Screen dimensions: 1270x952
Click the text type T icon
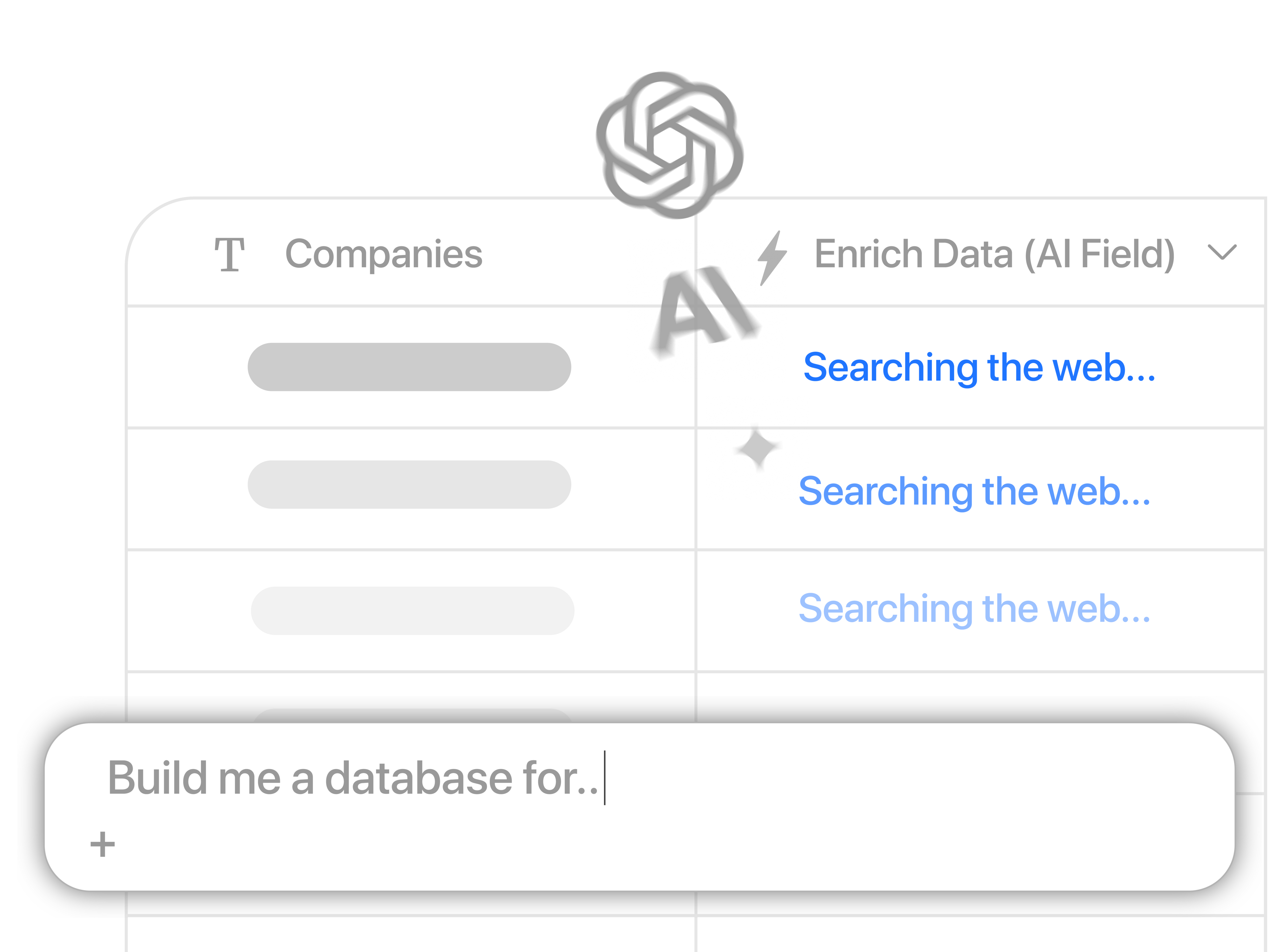click(229, 254)
